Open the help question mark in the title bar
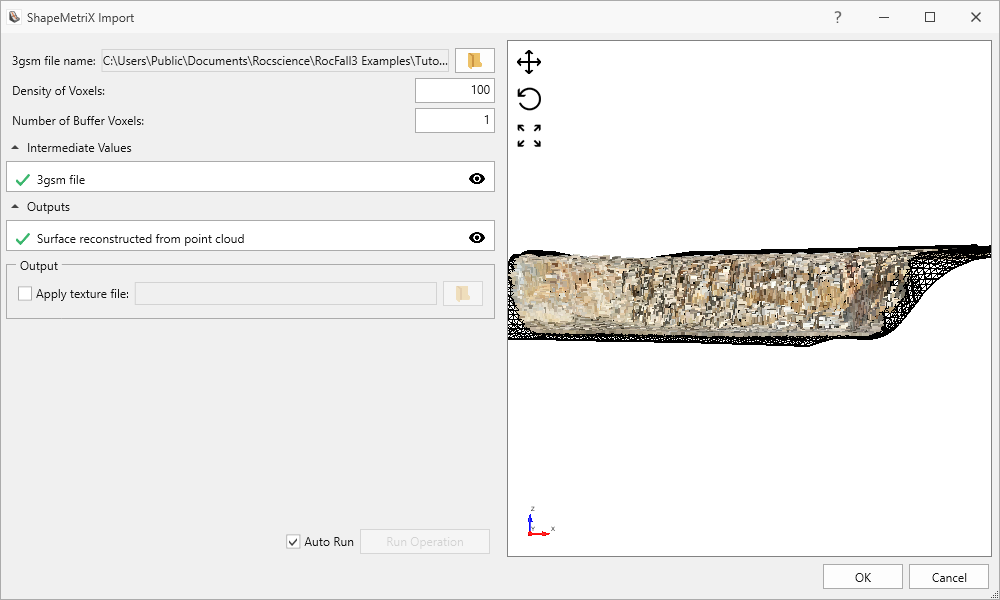Image resolution: width=1000 pixels, height=600 pixels. click(837, 17)
